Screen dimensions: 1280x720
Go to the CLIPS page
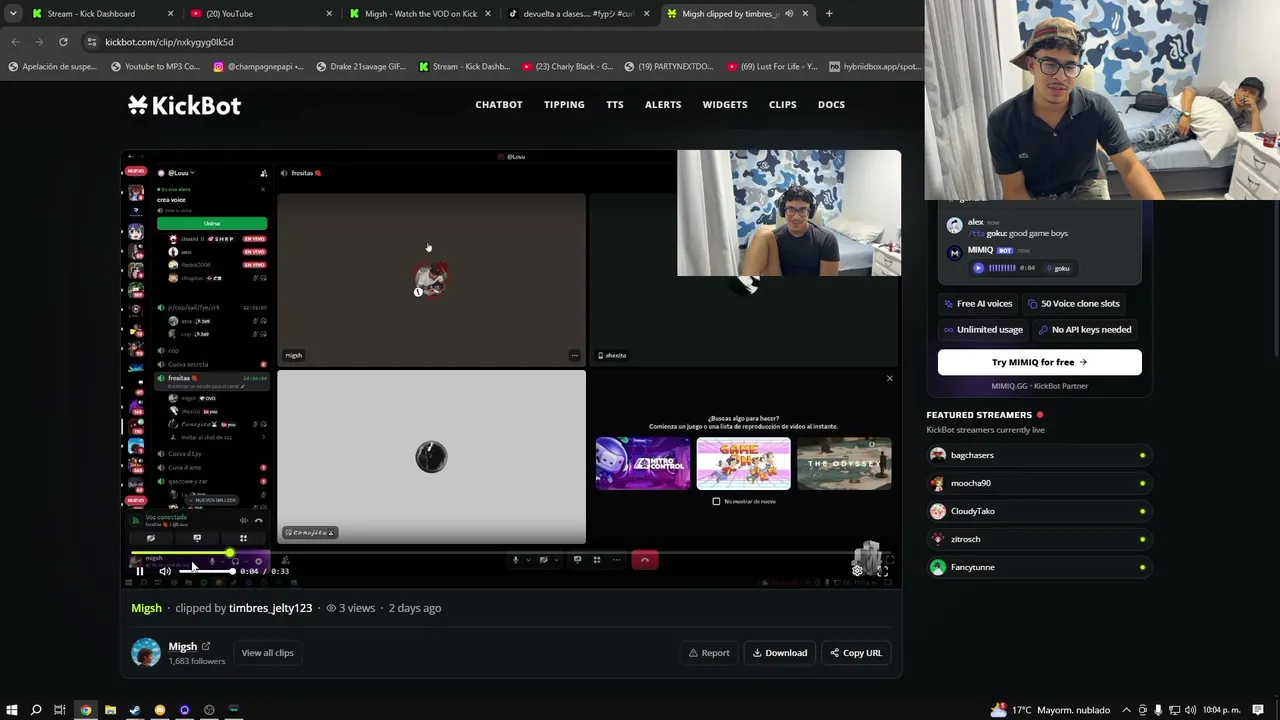click(x=783, y=105)
